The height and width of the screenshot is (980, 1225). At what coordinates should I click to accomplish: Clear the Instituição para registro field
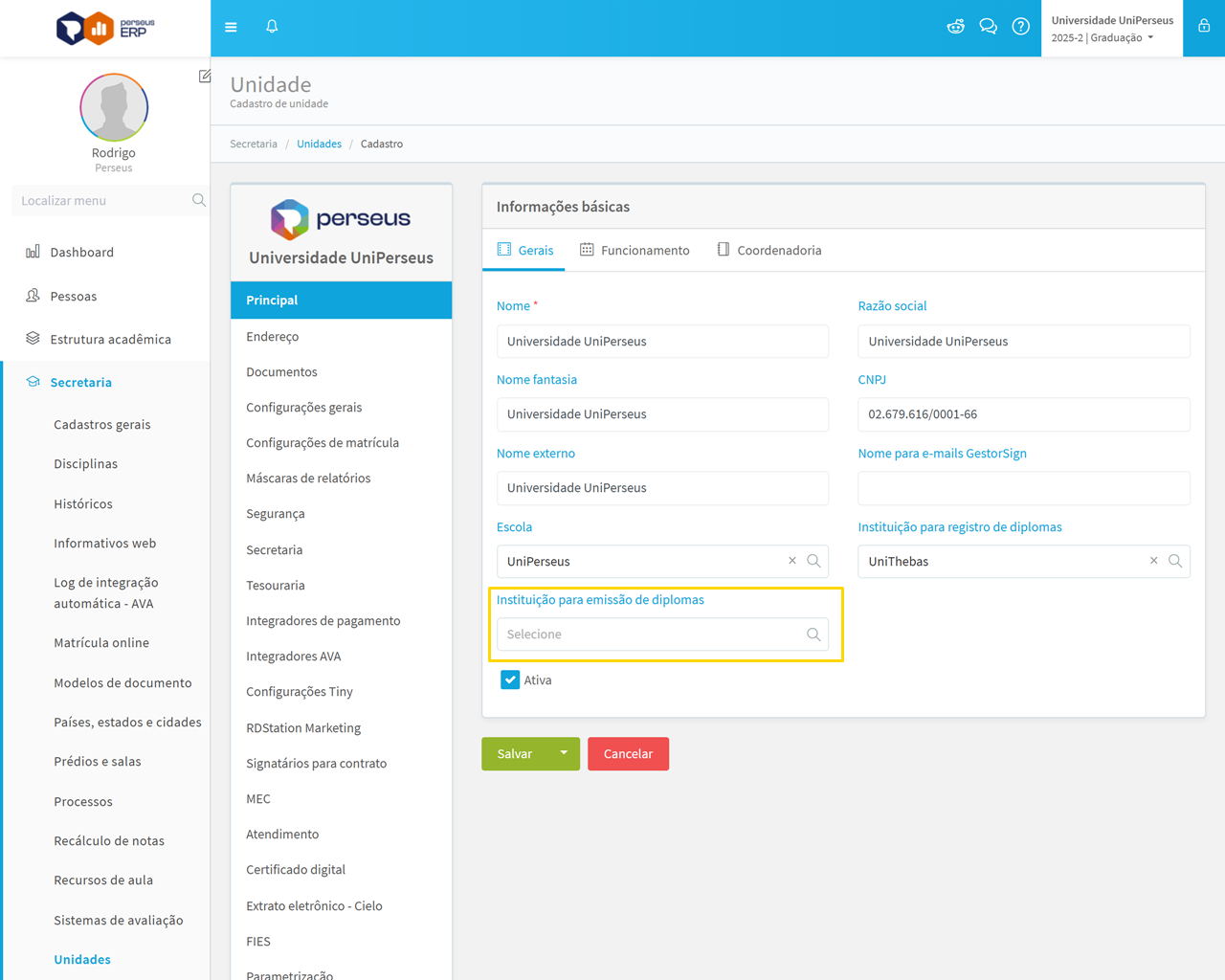click(x=1153, y=561)
